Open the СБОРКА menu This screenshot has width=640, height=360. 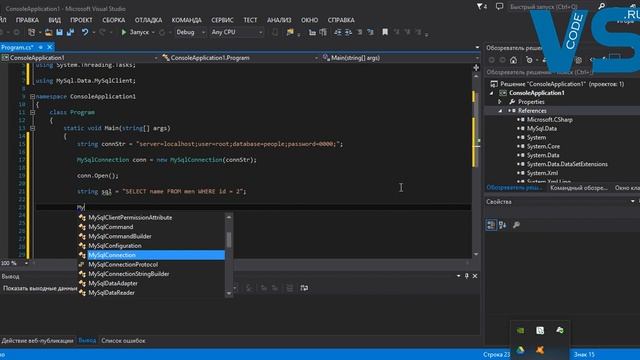[113, 20]
